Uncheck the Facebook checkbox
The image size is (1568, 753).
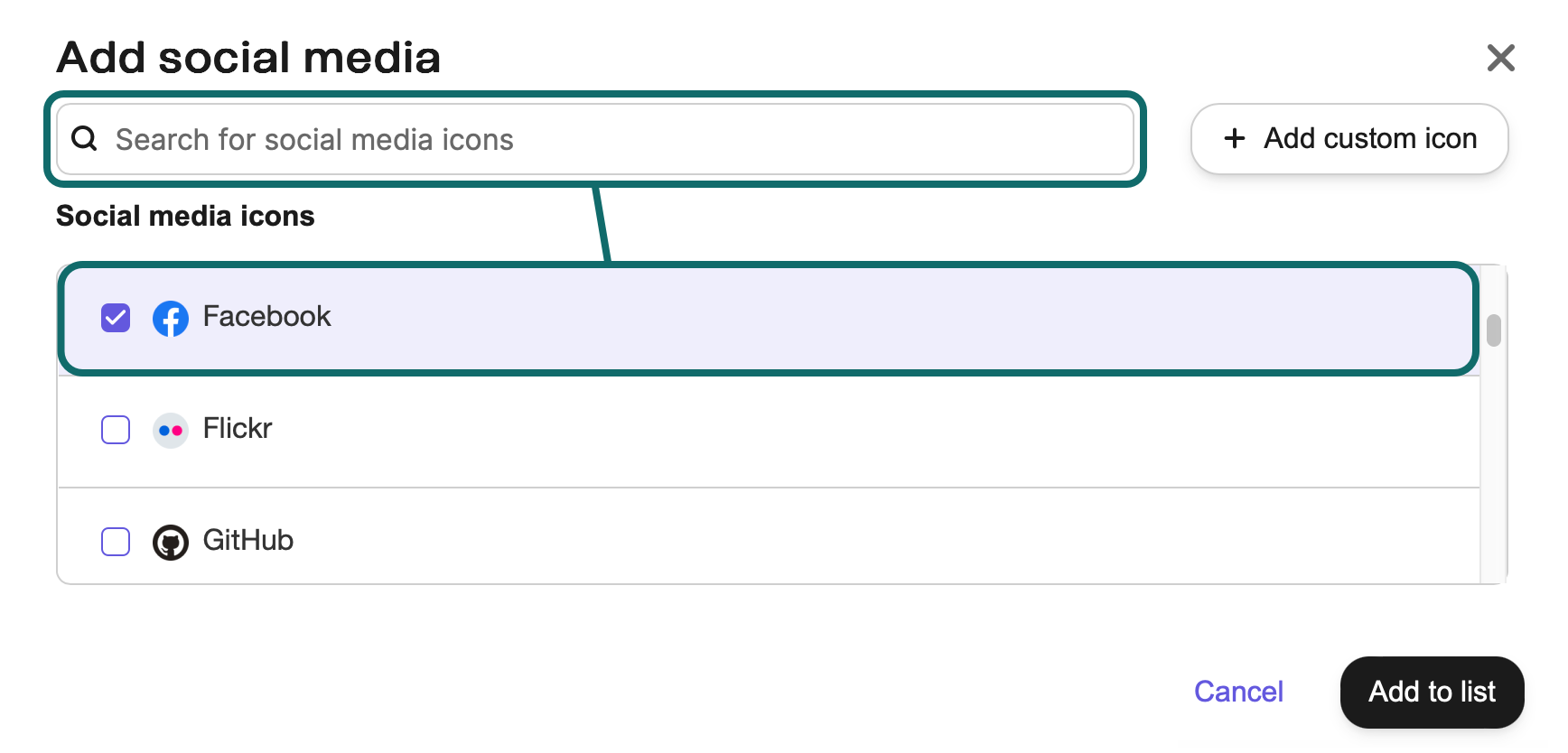coord(116,318)
